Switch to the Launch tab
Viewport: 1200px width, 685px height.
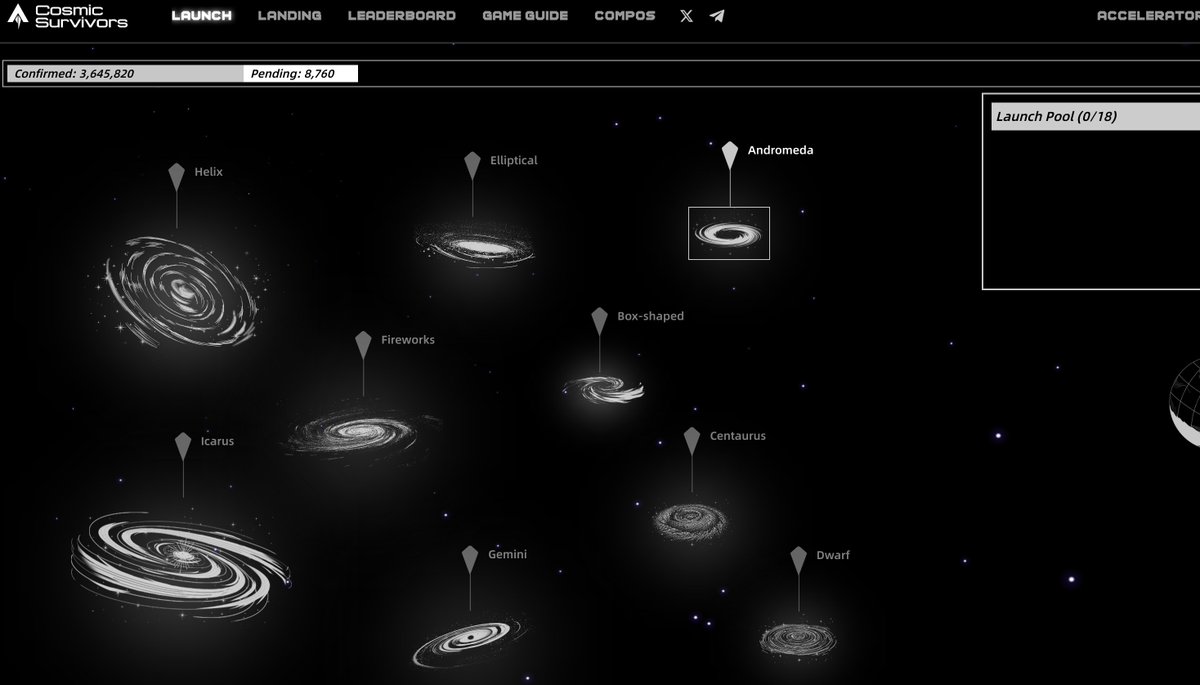coord(201,16)
